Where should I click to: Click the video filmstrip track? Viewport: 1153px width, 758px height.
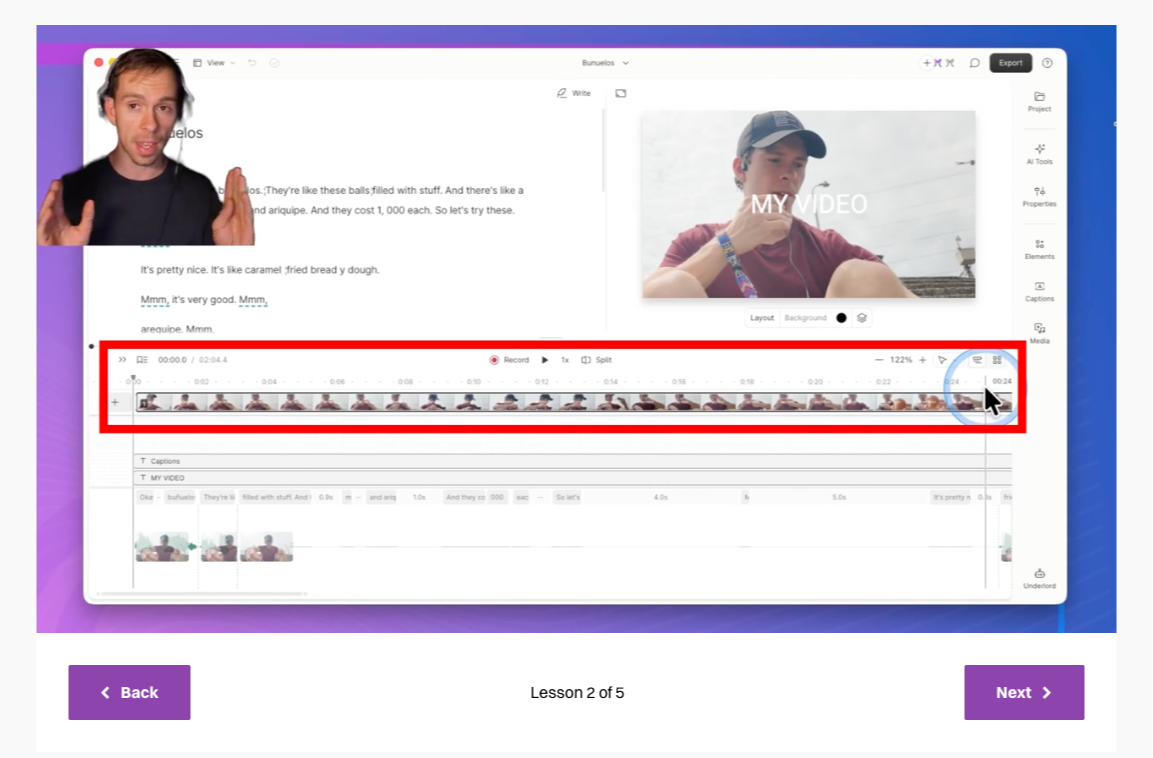click(x=574, y=402)
